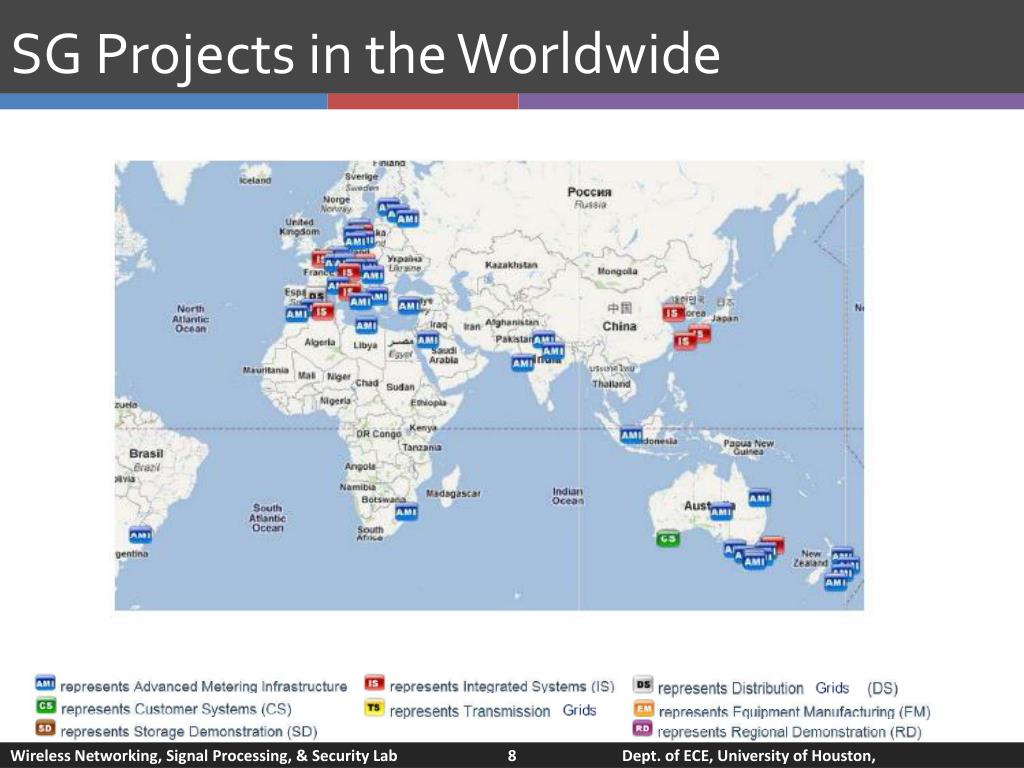Click the AMI legend icon for Advanced Metering Infrastructure
The height and width of the screenshot is (768, 1024).
45,684
